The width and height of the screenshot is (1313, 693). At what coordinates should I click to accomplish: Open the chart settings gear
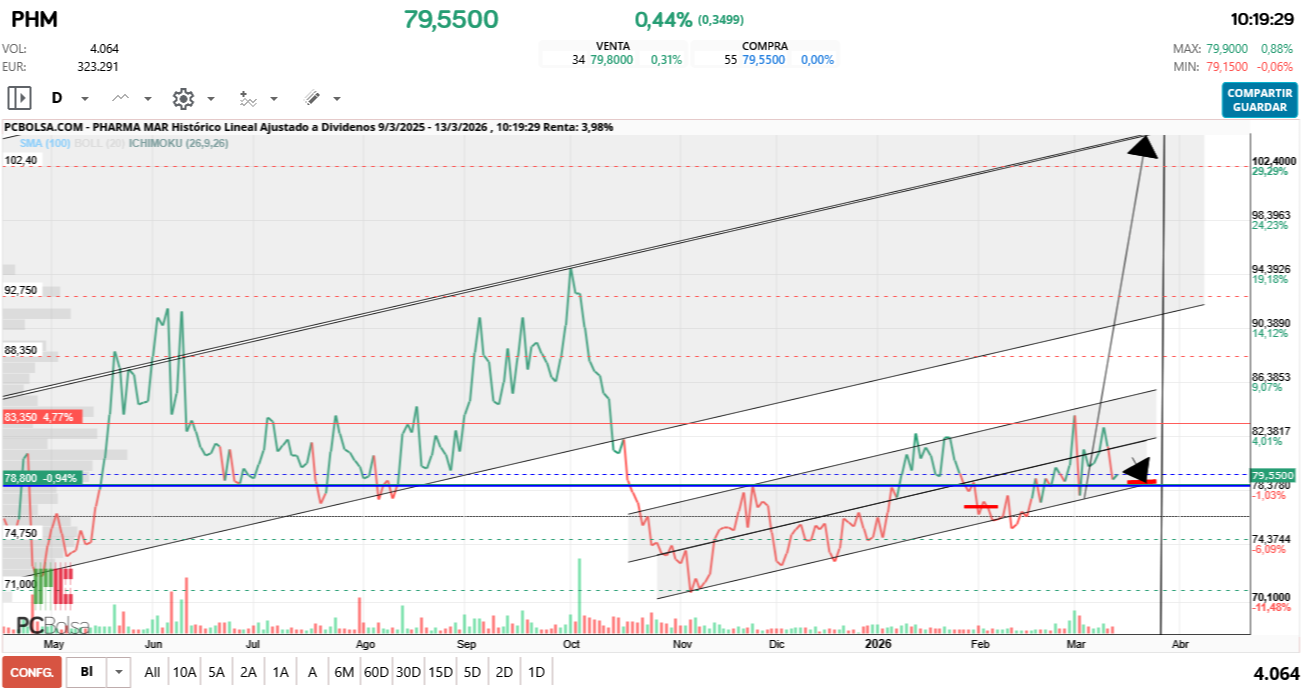183,98
